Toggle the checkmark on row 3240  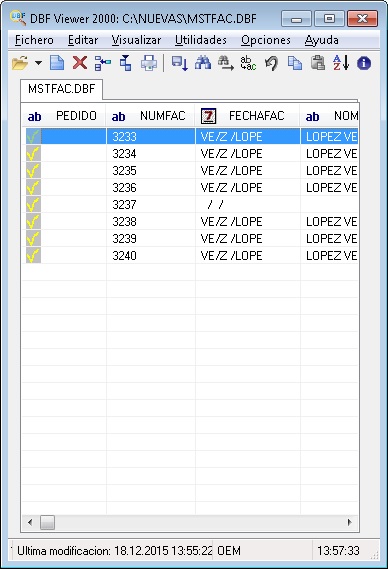pos(33,256)
